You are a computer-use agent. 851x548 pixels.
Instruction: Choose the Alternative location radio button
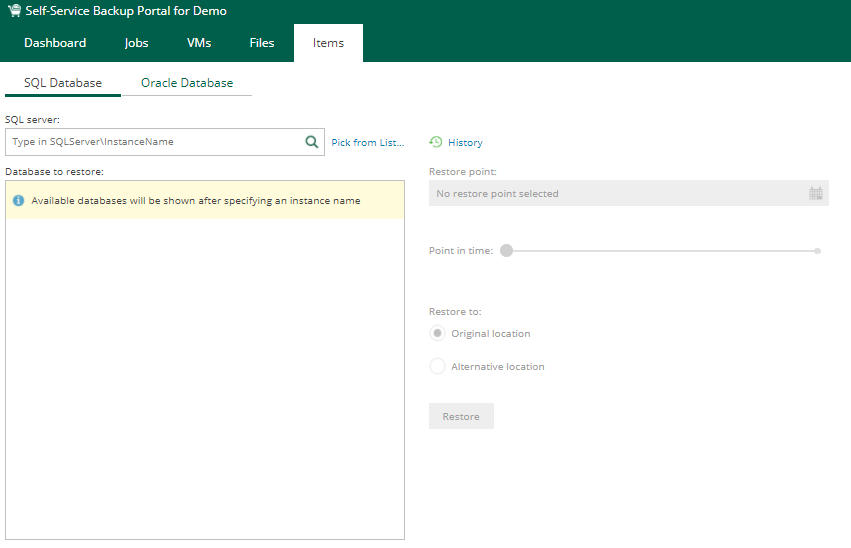pos(437,366)
